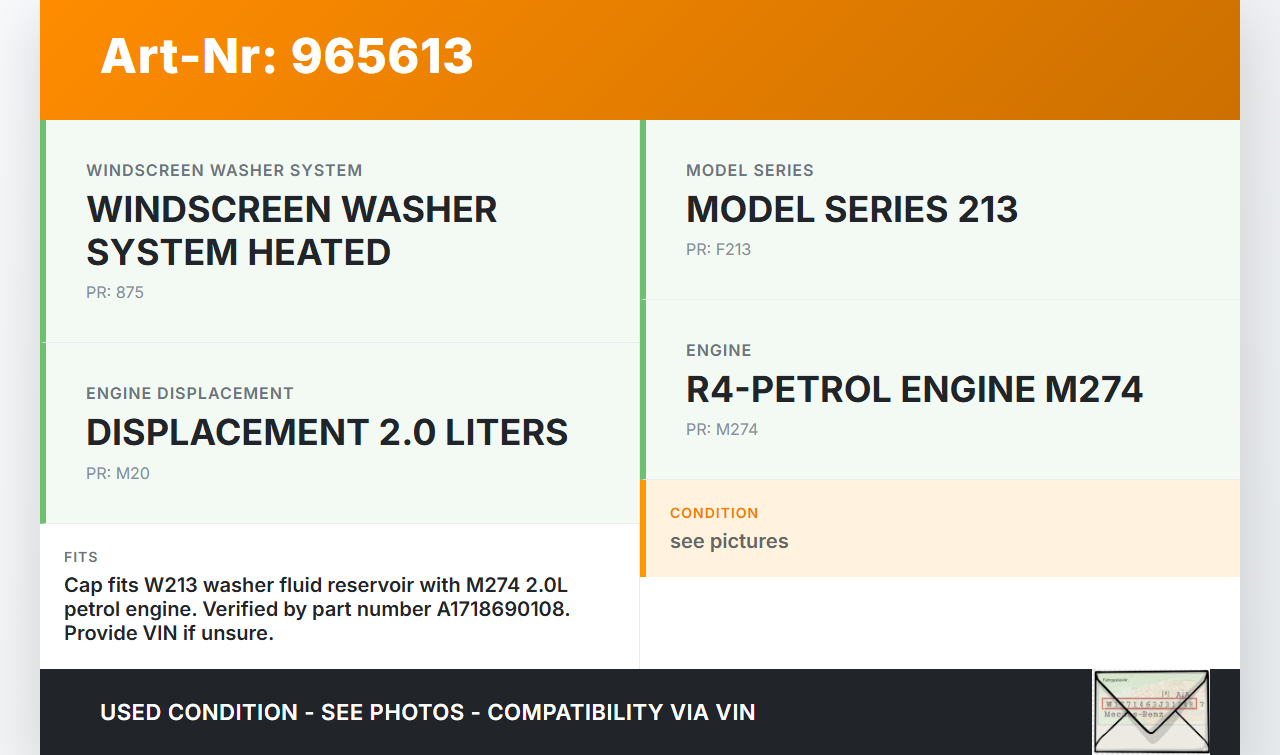Click the Fits section label
Viewport: 1280px width, 755px height.
point(81,557)
